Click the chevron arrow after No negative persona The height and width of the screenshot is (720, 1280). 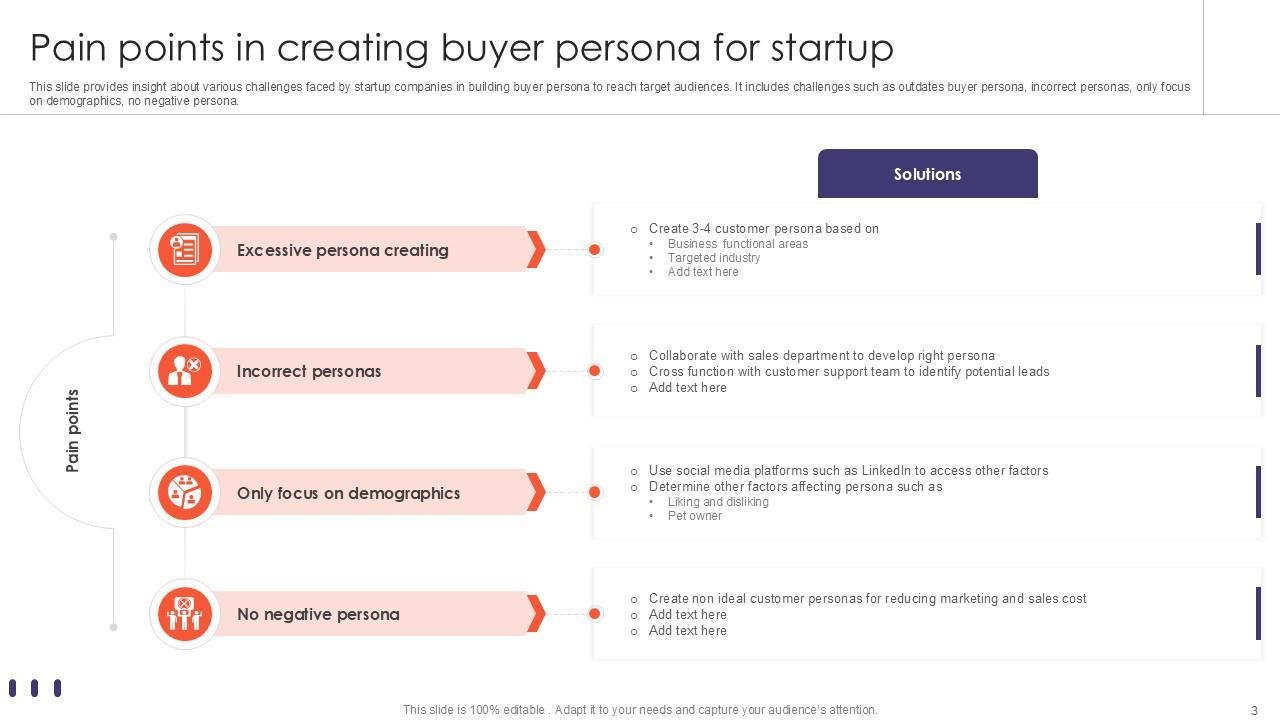(536, 614)
